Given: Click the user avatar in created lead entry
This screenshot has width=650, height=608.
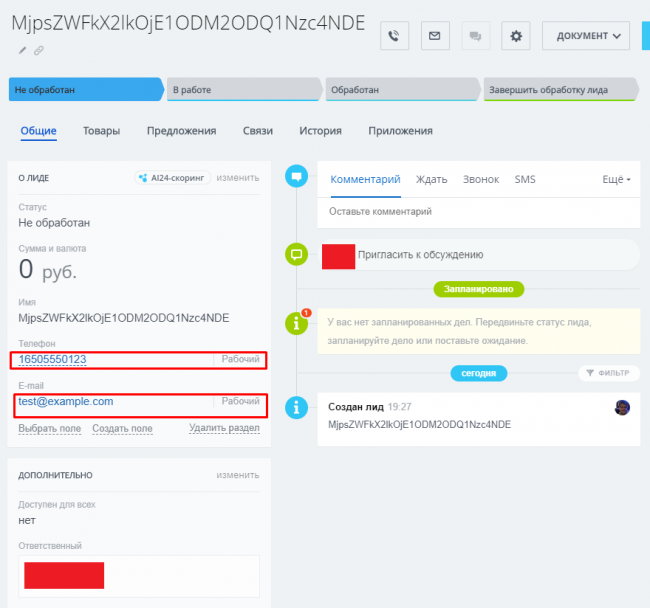Looking at the screenshot, I should 622,408.
